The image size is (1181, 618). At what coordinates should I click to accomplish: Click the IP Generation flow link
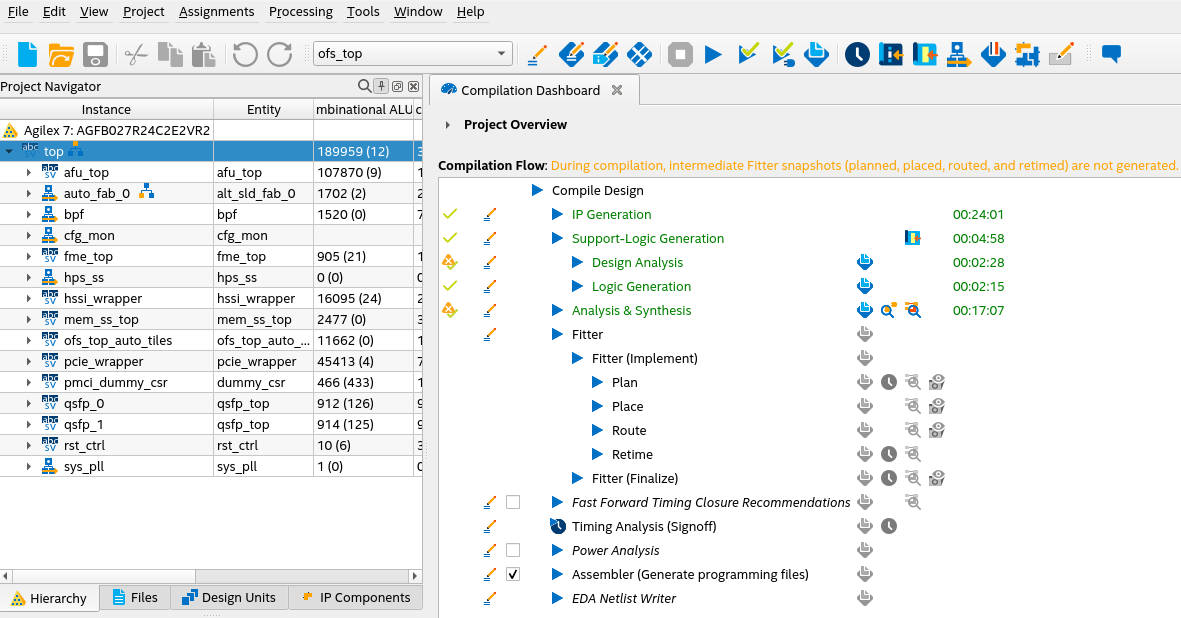611,215
